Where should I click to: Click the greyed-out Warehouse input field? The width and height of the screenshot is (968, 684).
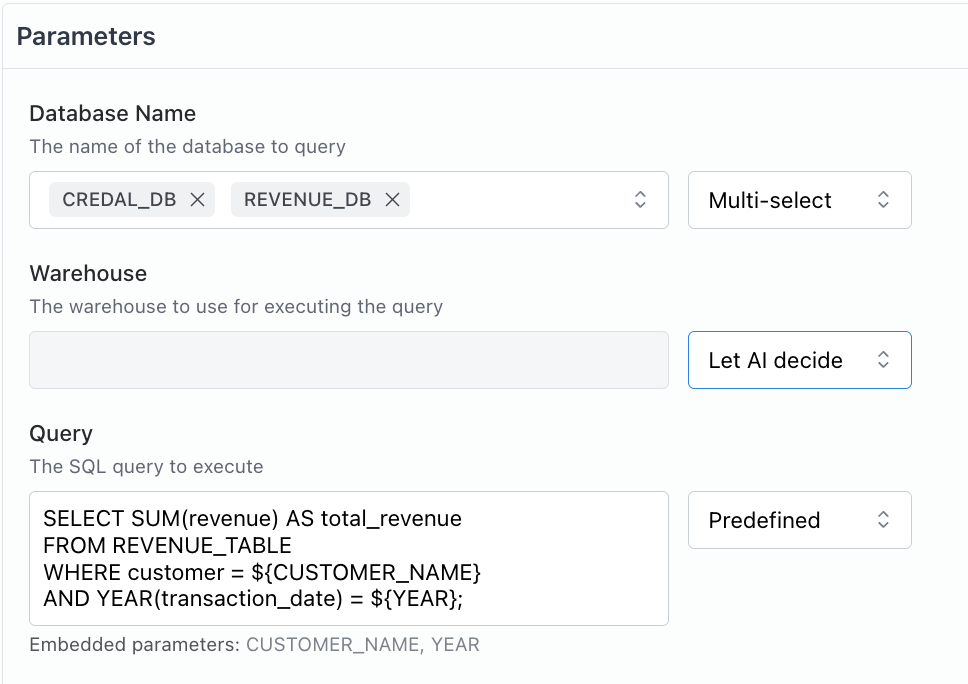[x=348, y=360]
